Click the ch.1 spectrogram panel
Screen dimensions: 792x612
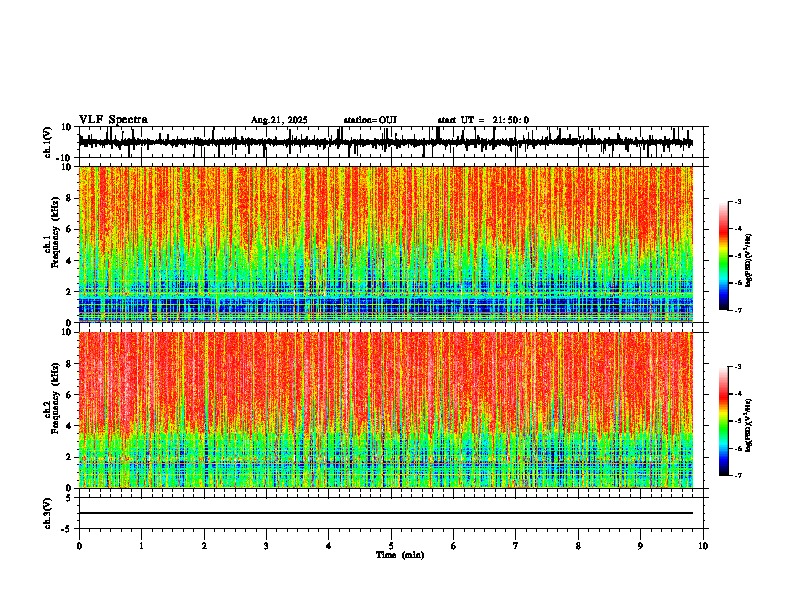(386, 244)
